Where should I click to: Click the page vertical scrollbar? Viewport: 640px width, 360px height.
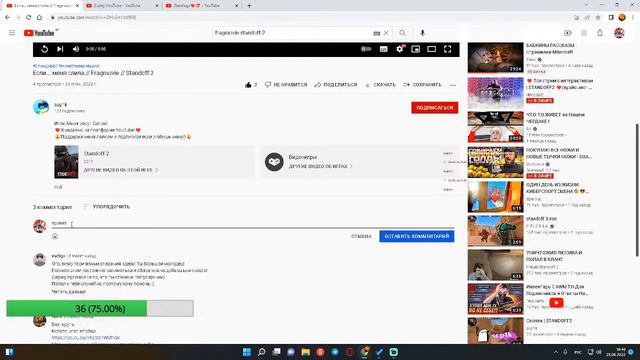[x=637, y=190]
